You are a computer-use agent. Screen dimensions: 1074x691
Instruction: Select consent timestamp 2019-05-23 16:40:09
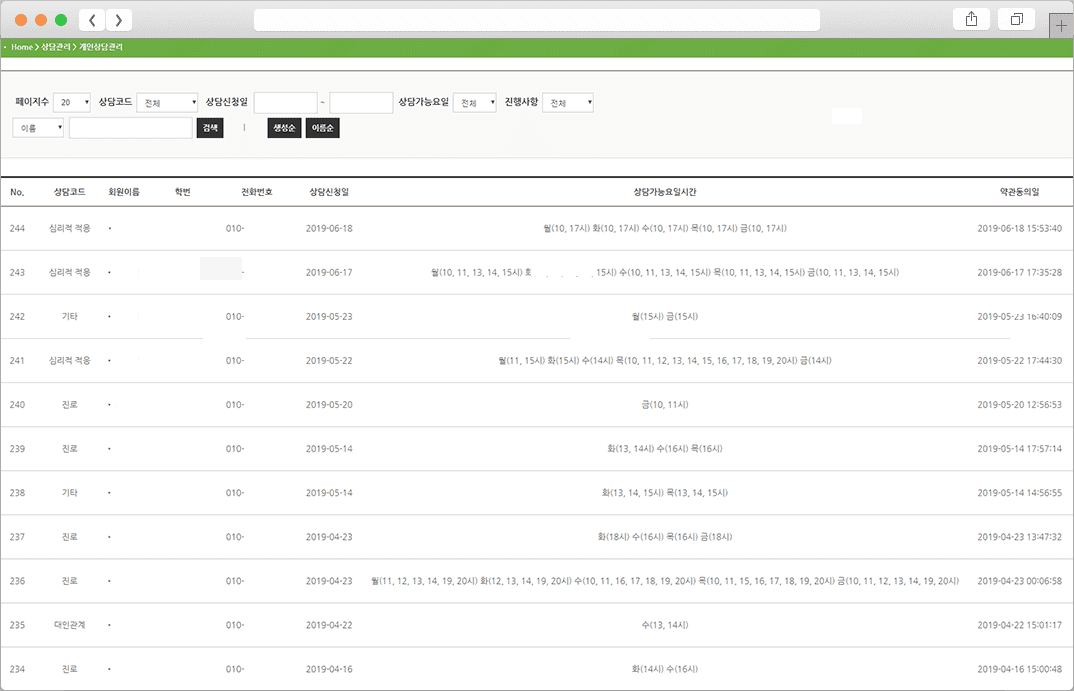point(1020,316)
